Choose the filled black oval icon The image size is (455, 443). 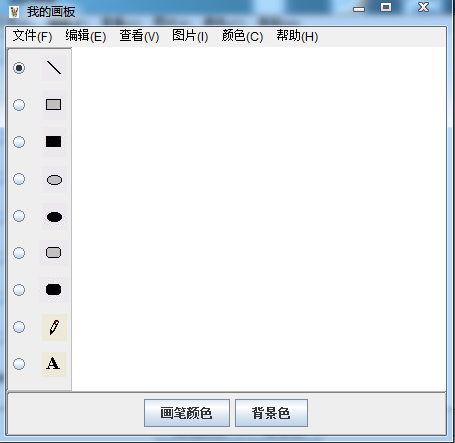click(x=54, y=217)
